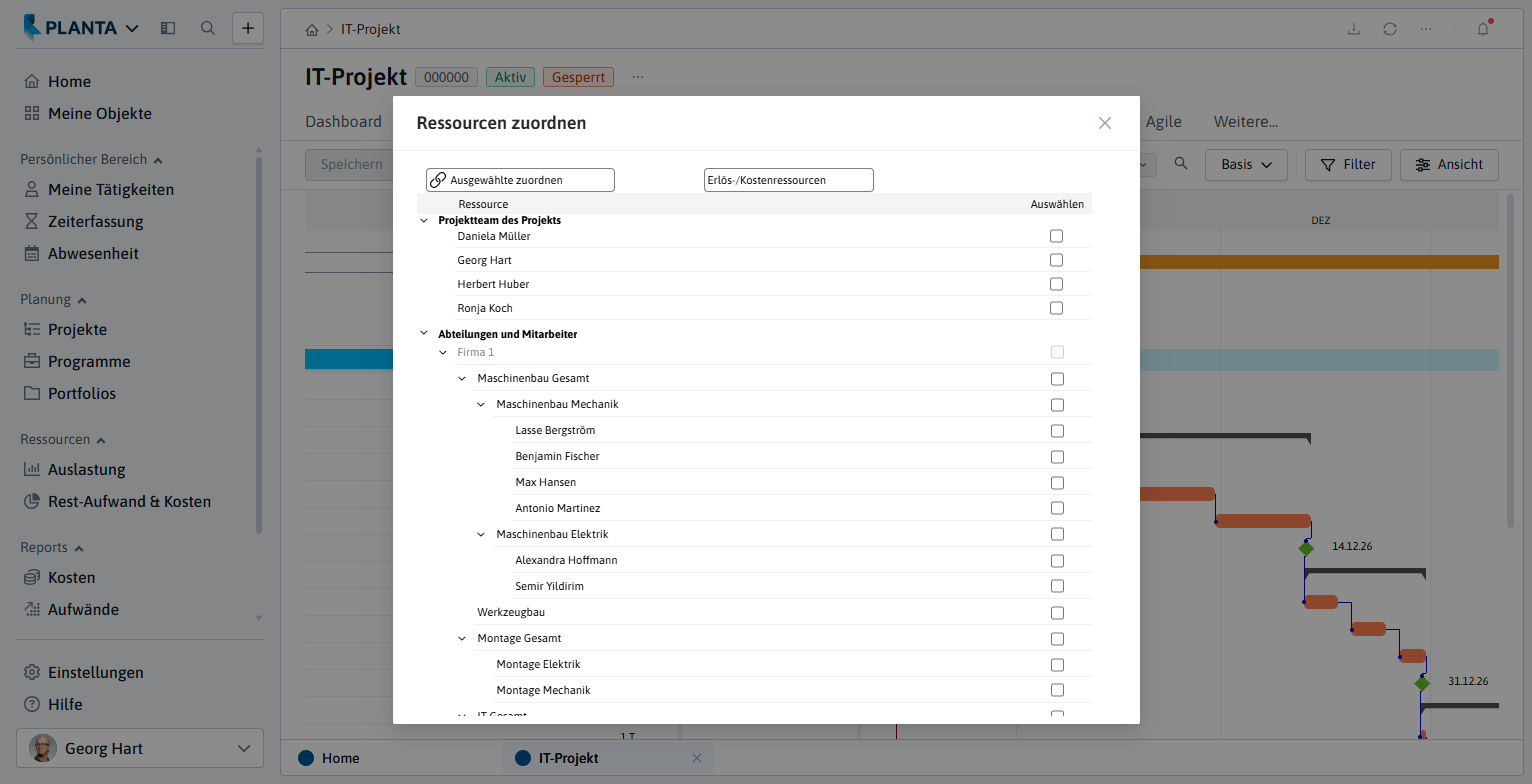Click the Abwesenheit calendar icon
Image resolution: width=1532 pixels, height=784 pixels.
(x=32, y=254)
